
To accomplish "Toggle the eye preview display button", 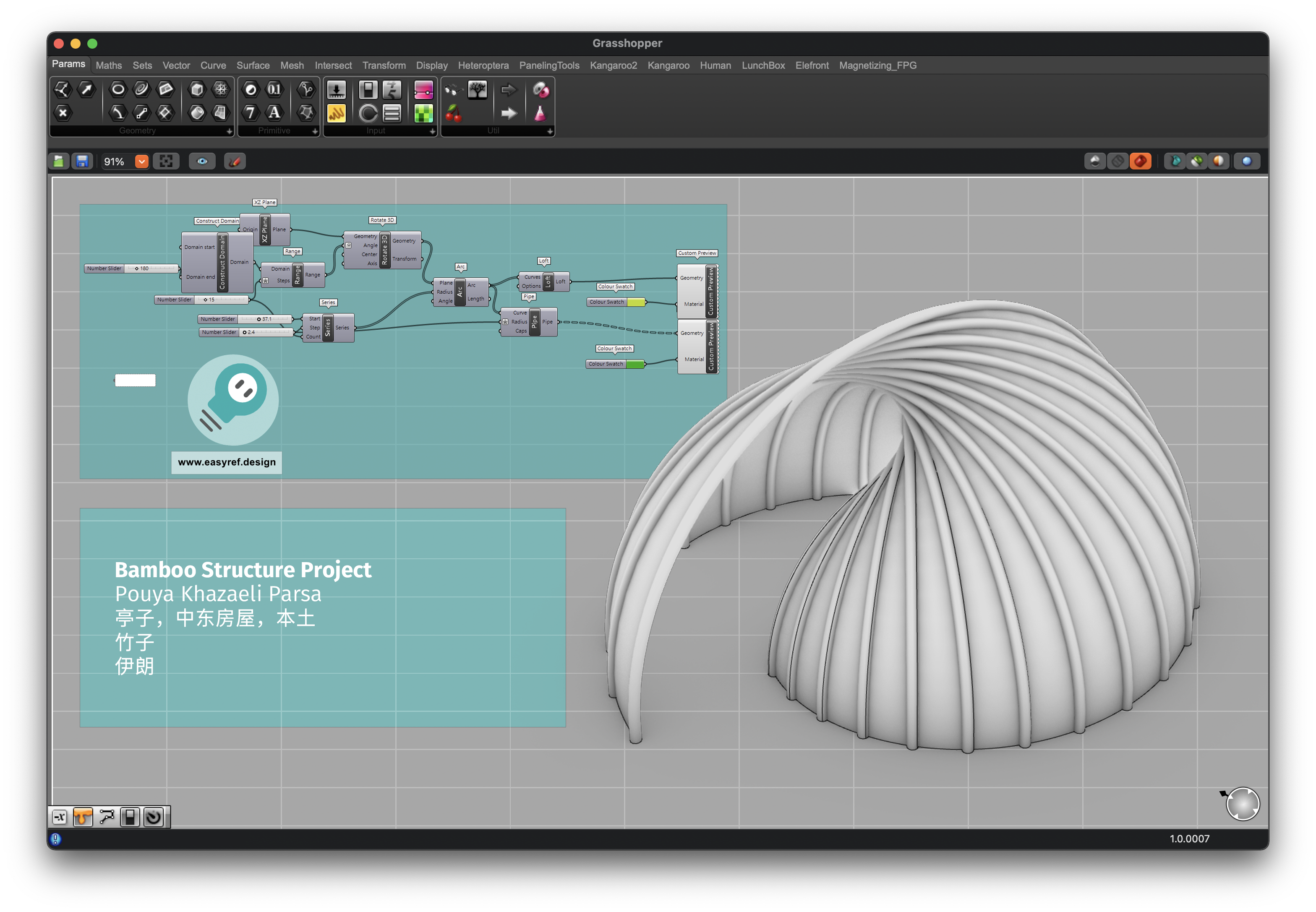I will point(202,162).
